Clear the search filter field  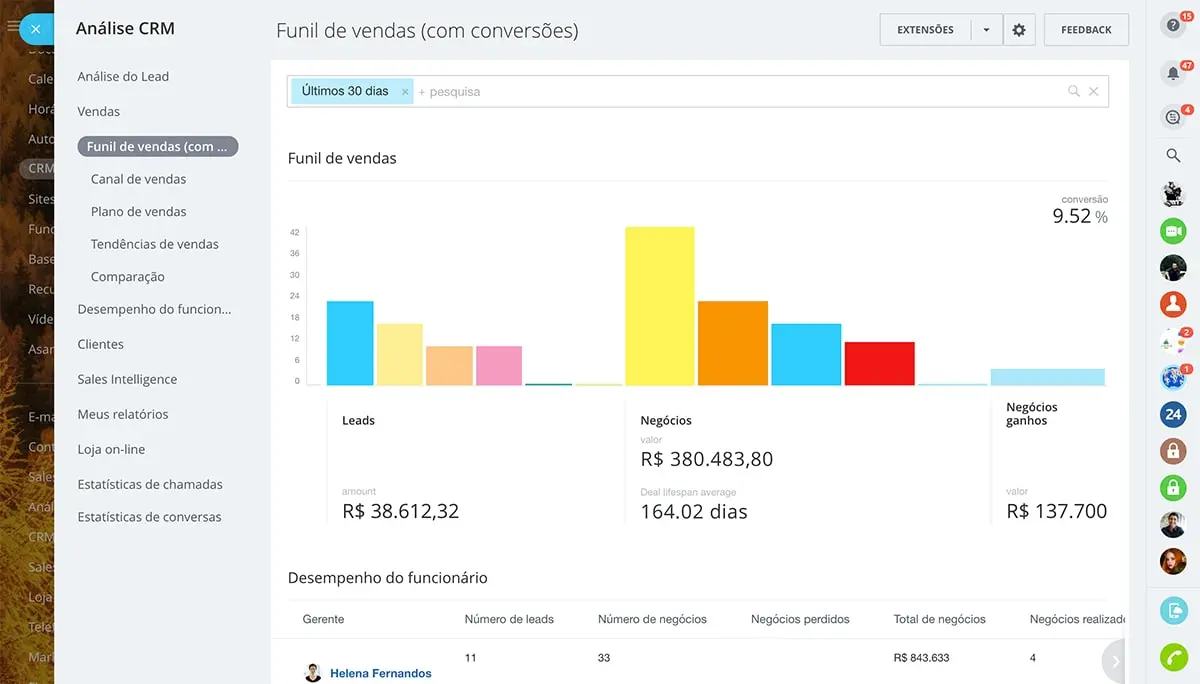(x=1093, y=91)
